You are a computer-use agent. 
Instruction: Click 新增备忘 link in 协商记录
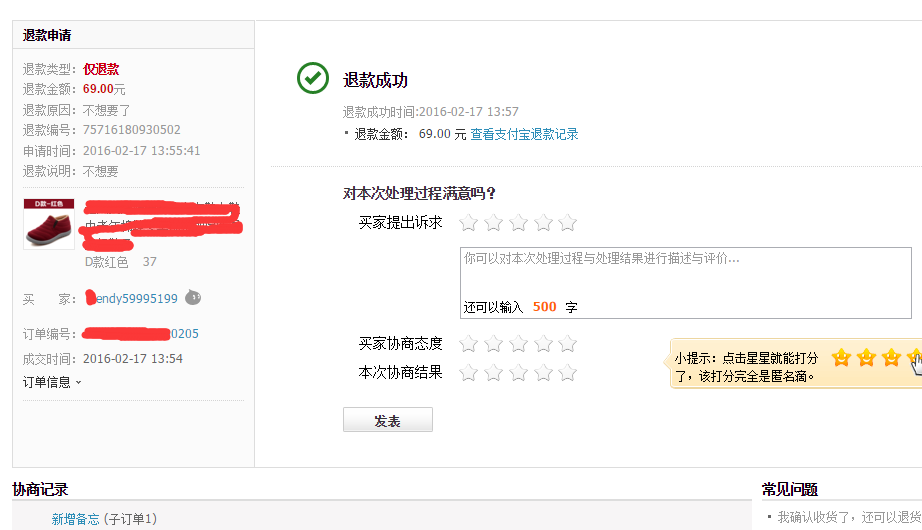tap(75, 519)
